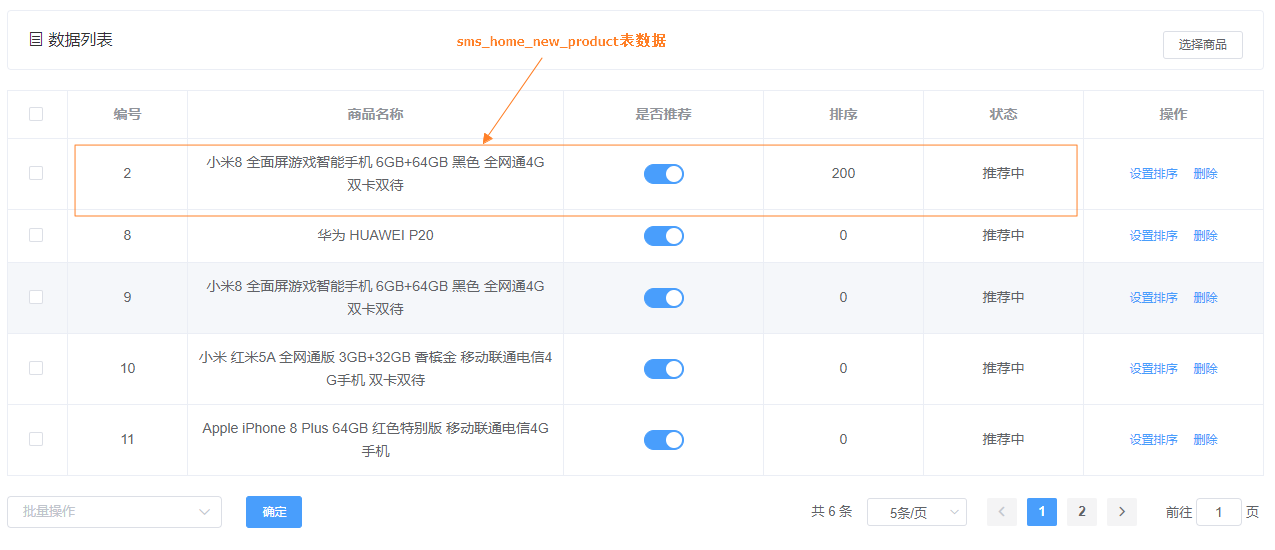Viewport: 1275px width, 550px height.
Task: Expand the 5条/页 page size selector
Action: [x=916, y=512]
